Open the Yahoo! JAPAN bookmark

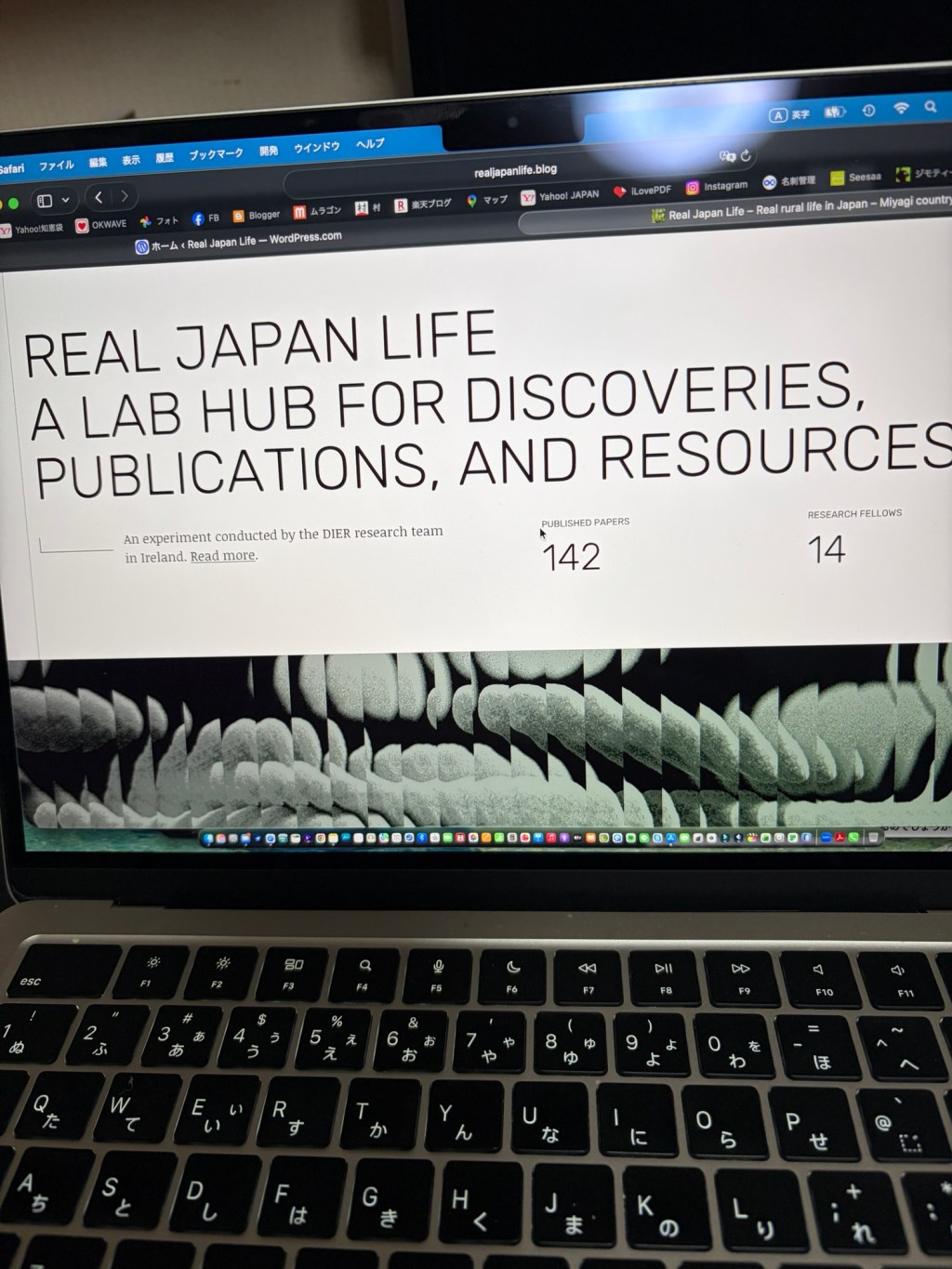pos(556,195)
